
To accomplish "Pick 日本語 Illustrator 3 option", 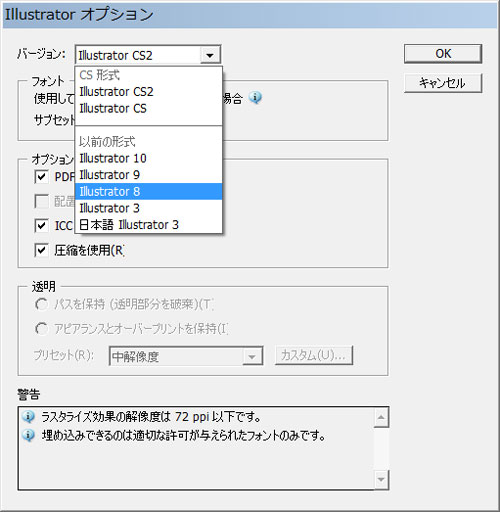I will point(149,225).
